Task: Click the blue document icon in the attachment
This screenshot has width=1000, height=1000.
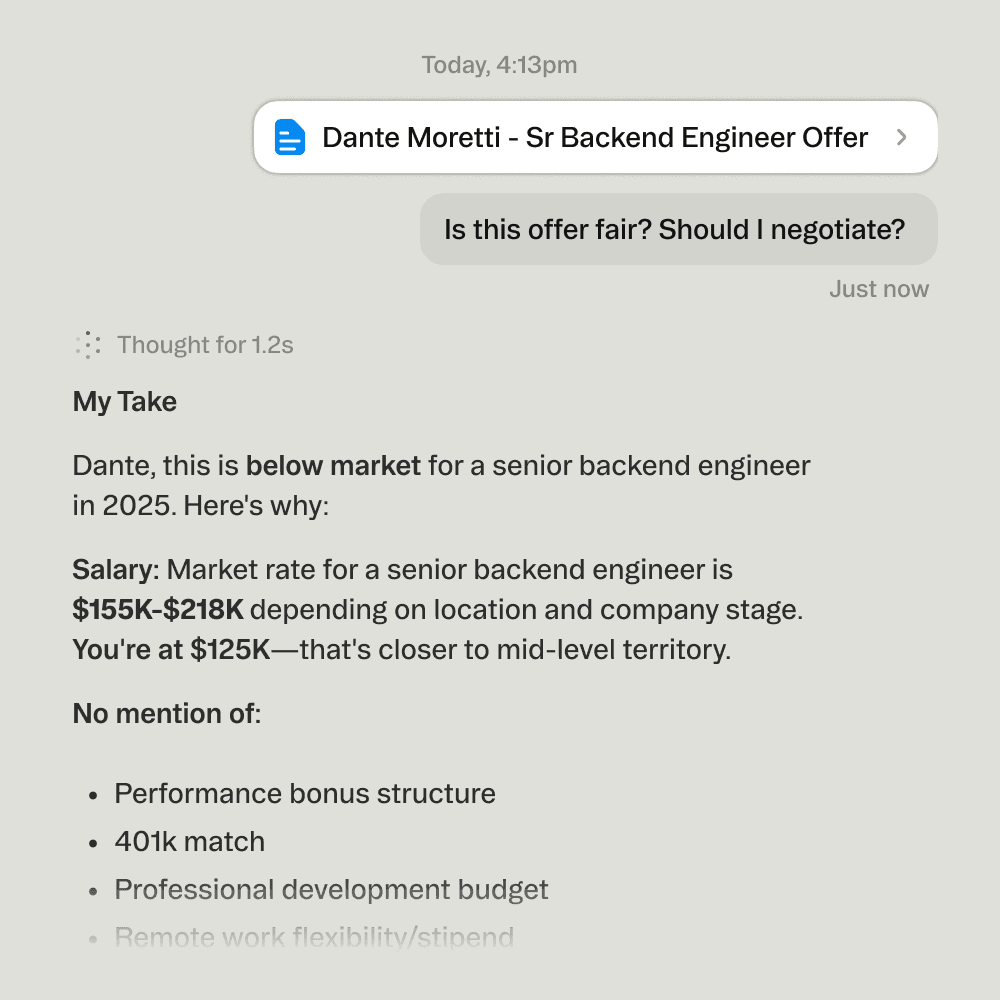Action: pyautogui.click(x=290, y=137)
